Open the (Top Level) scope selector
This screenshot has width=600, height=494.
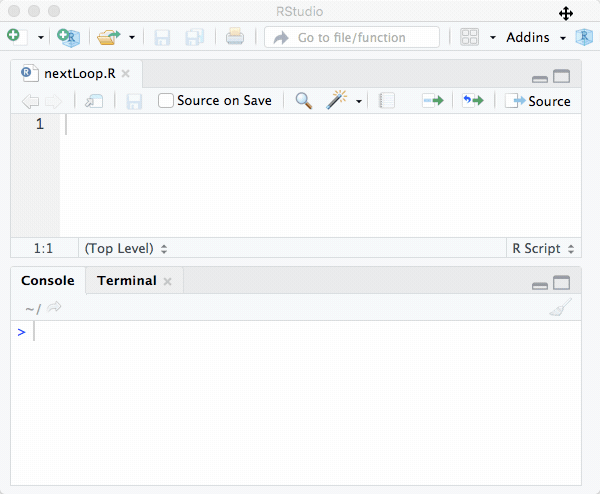[x=126, y=249]
